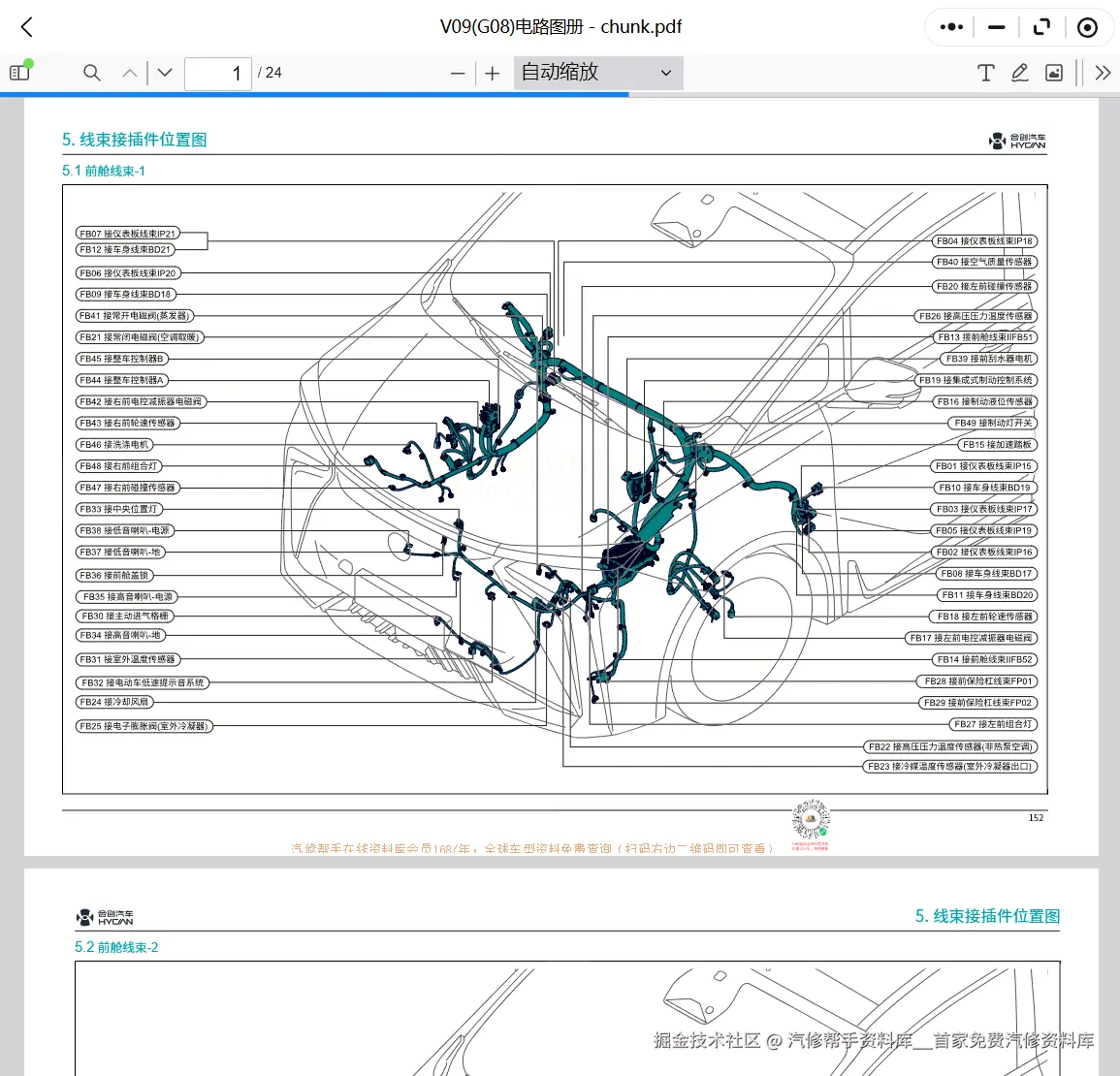Select the text annotation T tool
The width and height of the screenshot is (1120, 1076).
986,73
